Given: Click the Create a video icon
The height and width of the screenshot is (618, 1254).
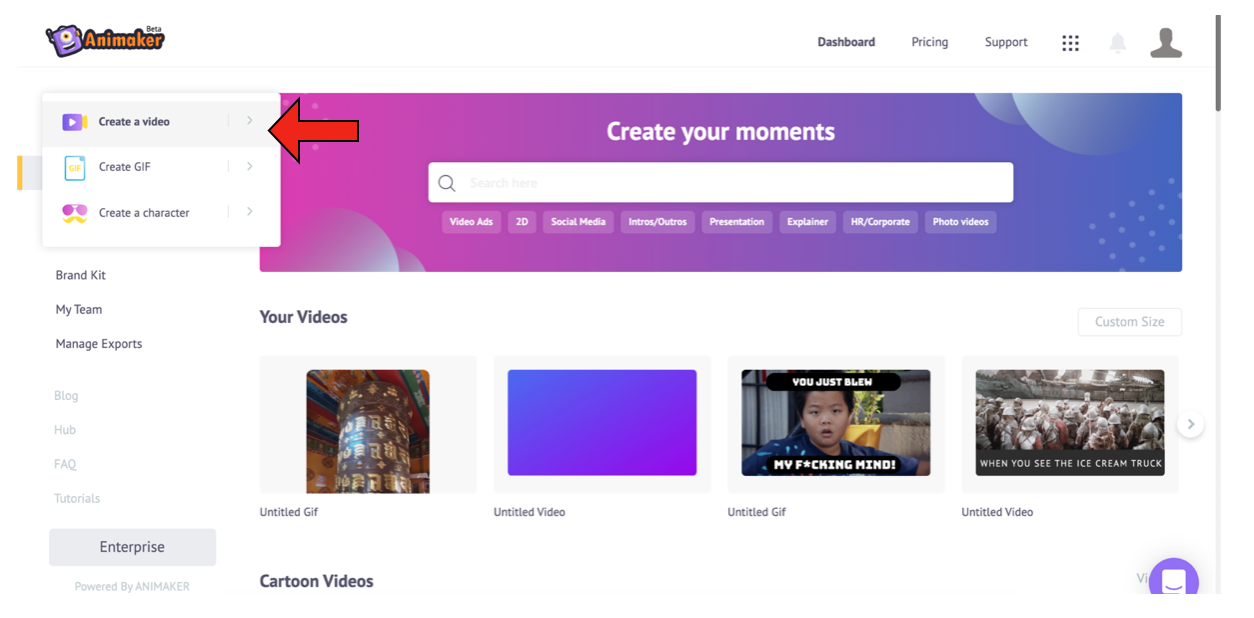Looking at the screenshot, I should [74, 122].
